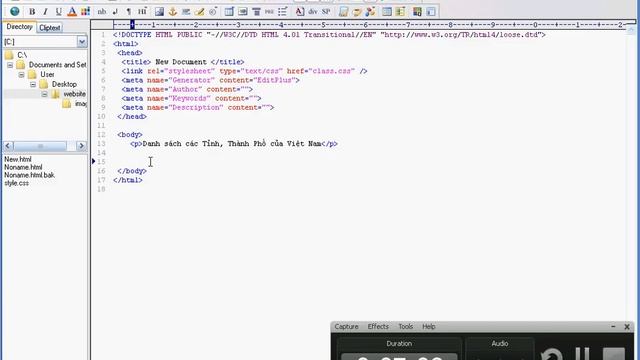Insert non-breaking space with nb icon
This screenshot has width=640, height=360.
pyautogui.click(x=102, y=12)
